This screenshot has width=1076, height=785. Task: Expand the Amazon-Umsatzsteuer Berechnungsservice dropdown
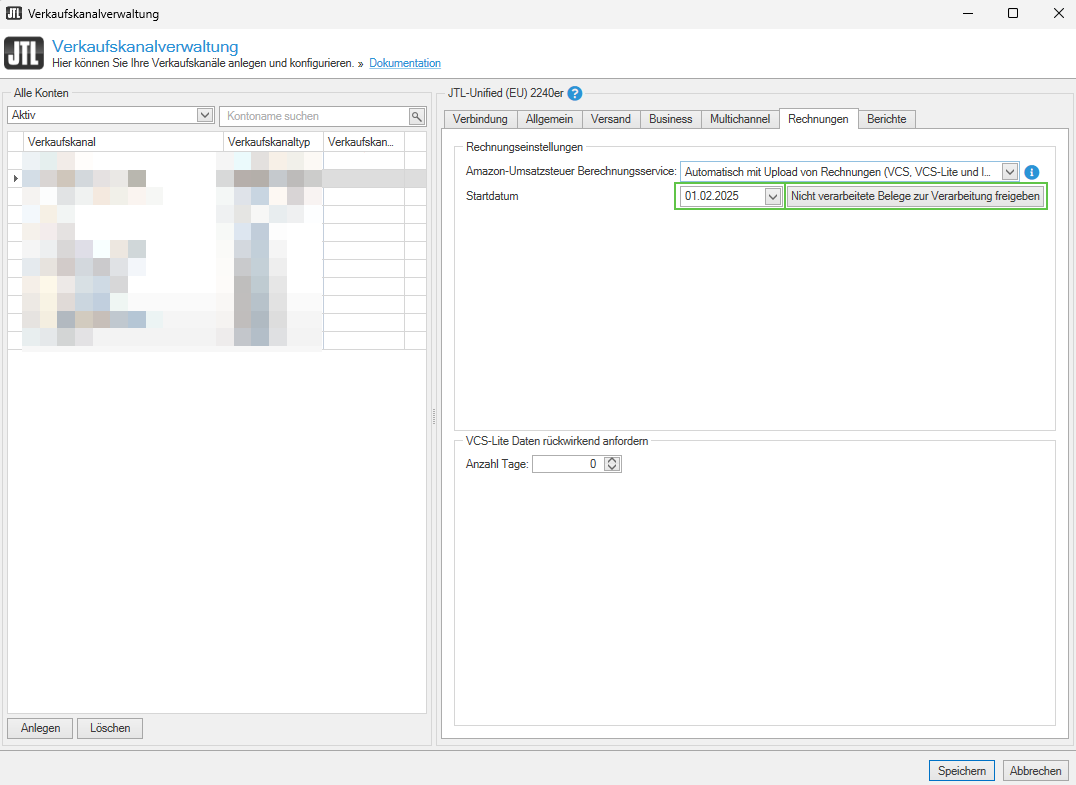click(x=1010, y=172)
